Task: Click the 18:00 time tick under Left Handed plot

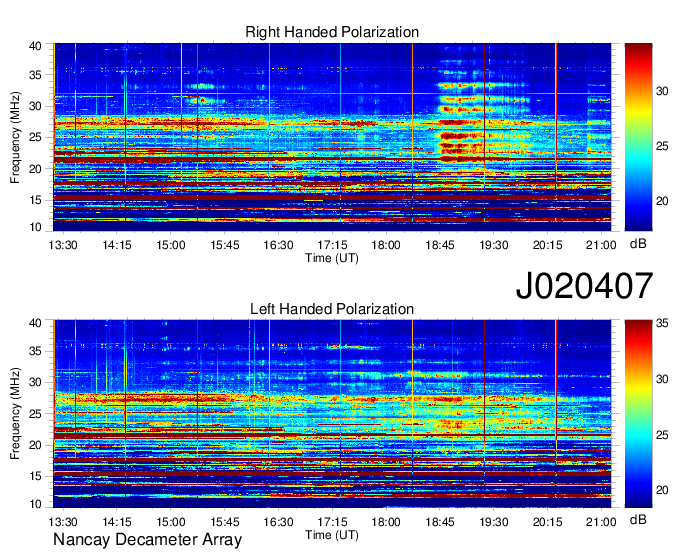Action: click(x=386, y=522)
